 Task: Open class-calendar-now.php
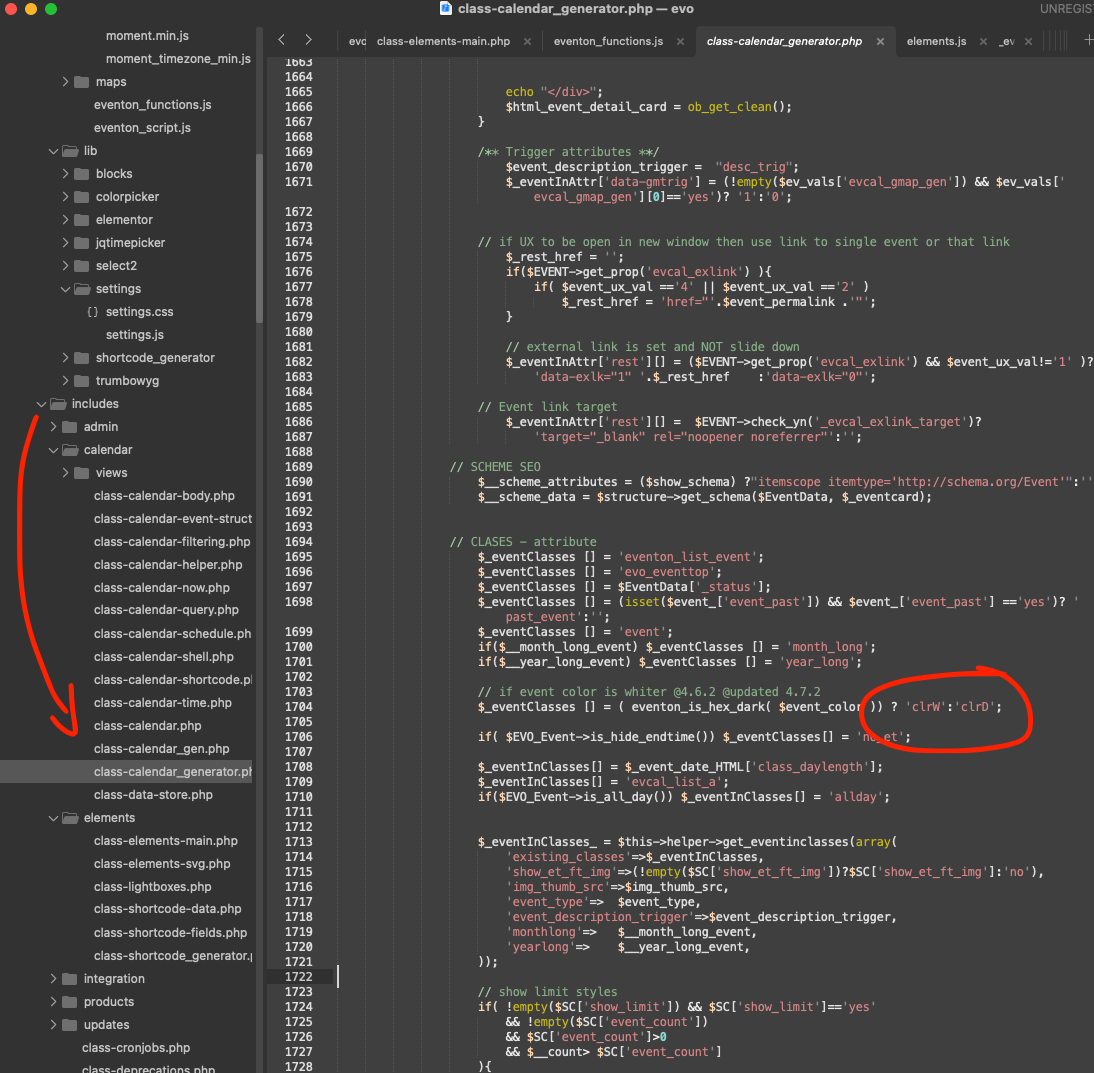coord(162,588)
